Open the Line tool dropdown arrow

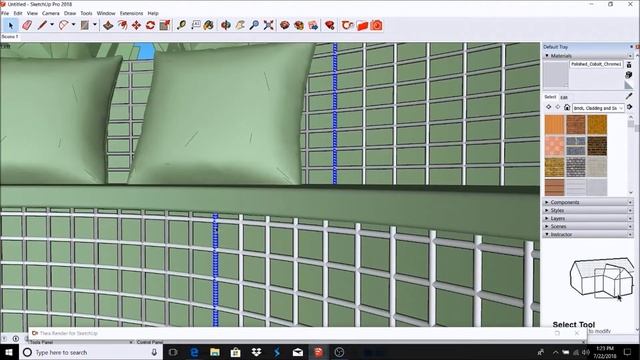(x=52, y=25)
